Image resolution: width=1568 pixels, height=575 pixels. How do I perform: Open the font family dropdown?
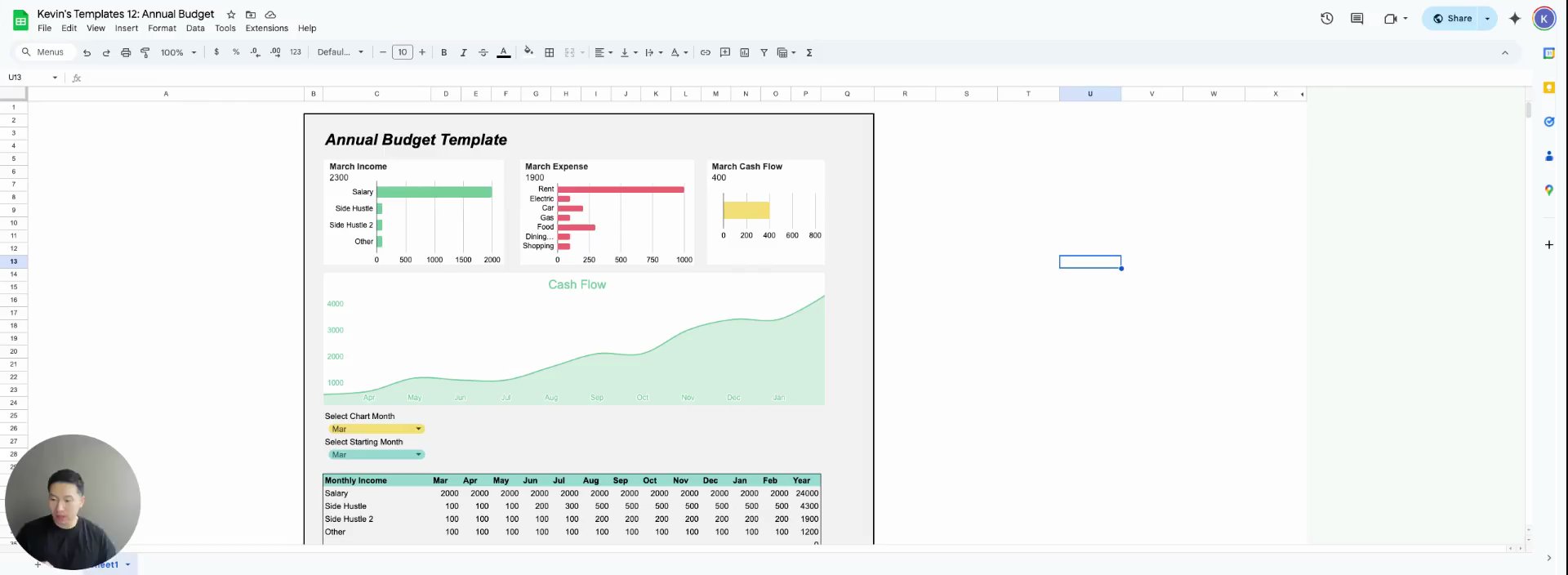pos(341,52)
